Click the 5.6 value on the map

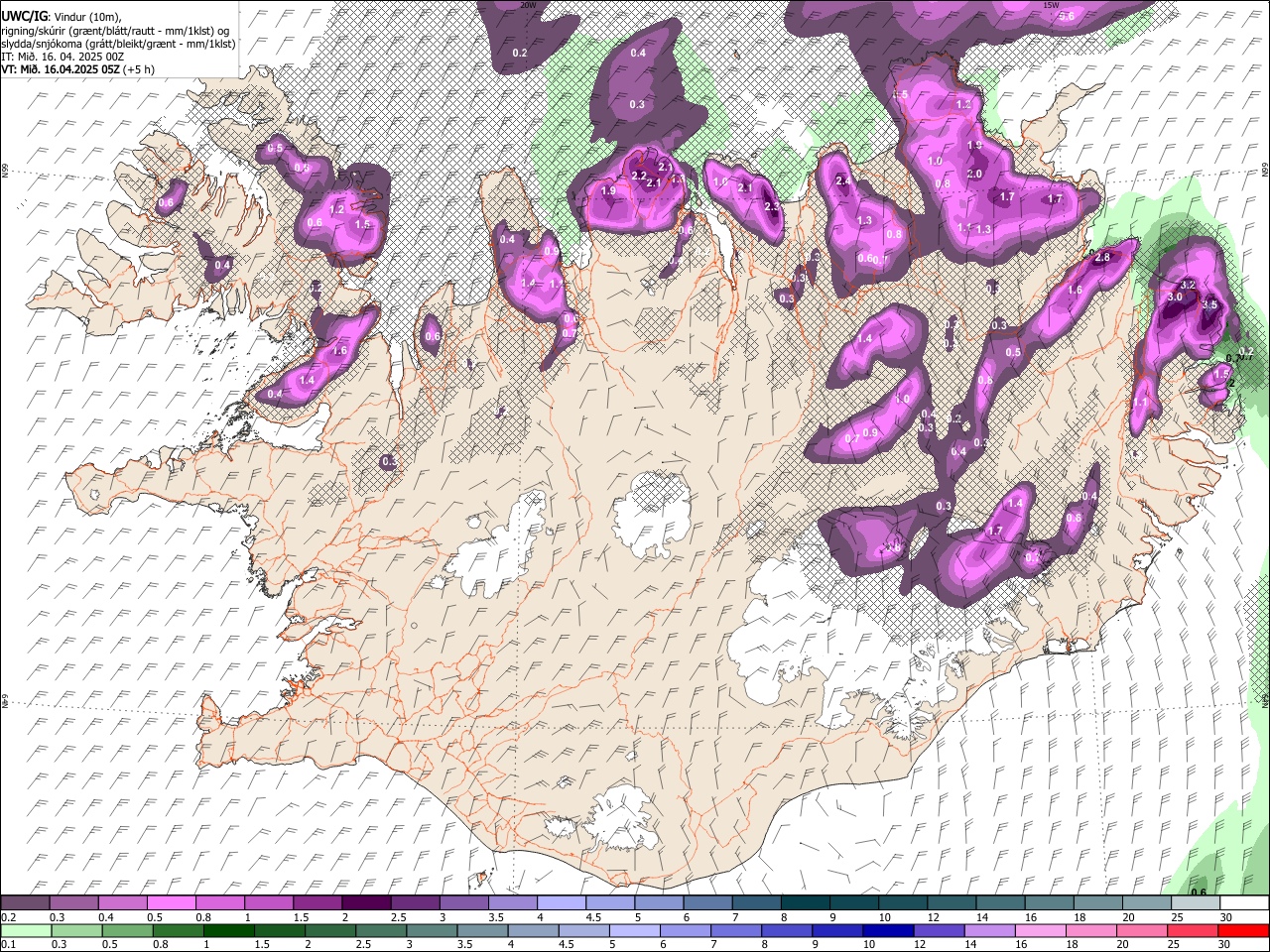1067,16
